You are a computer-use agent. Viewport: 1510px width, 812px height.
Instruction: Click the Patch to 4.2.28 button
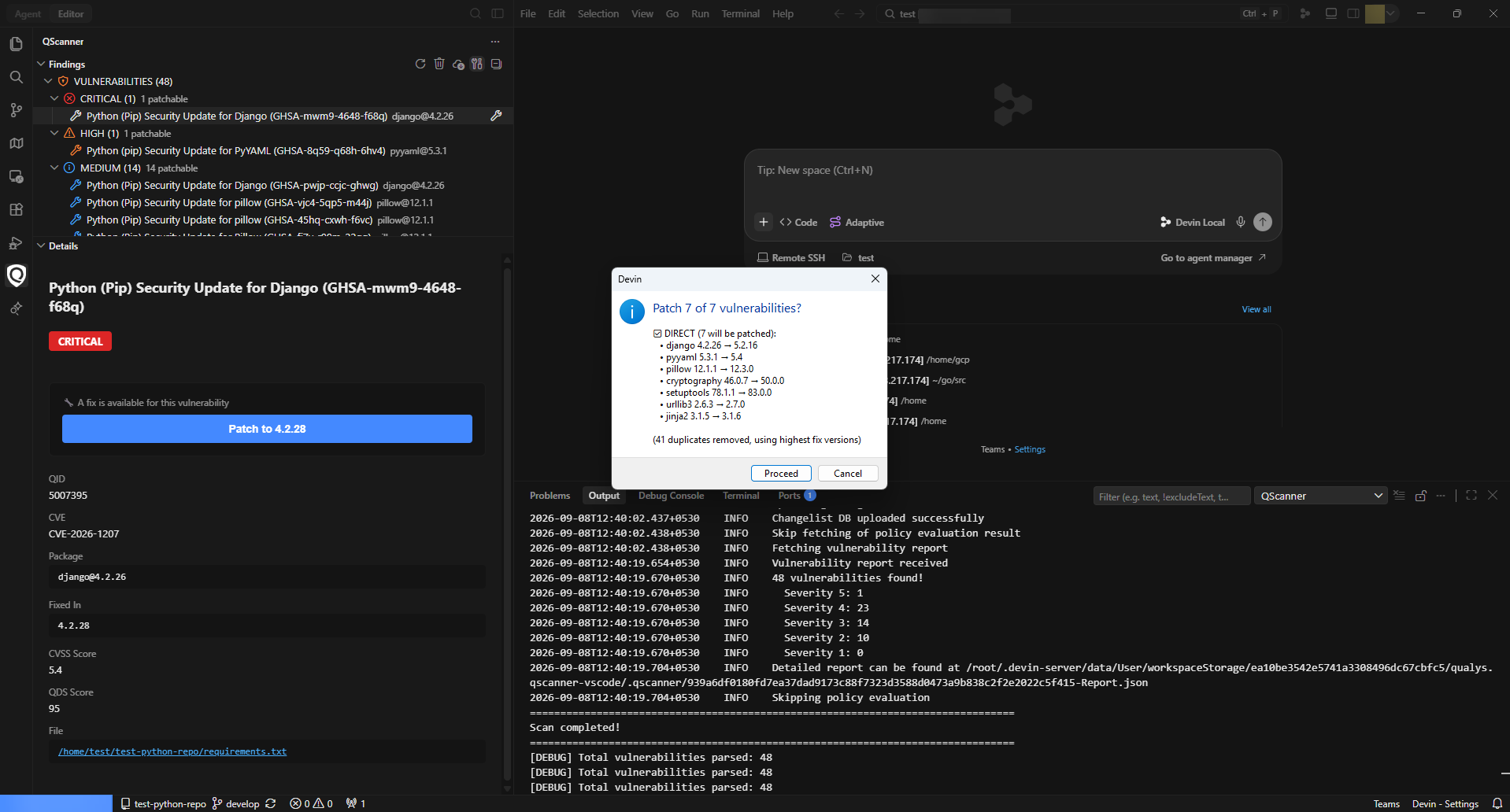(x=267, y=429)
